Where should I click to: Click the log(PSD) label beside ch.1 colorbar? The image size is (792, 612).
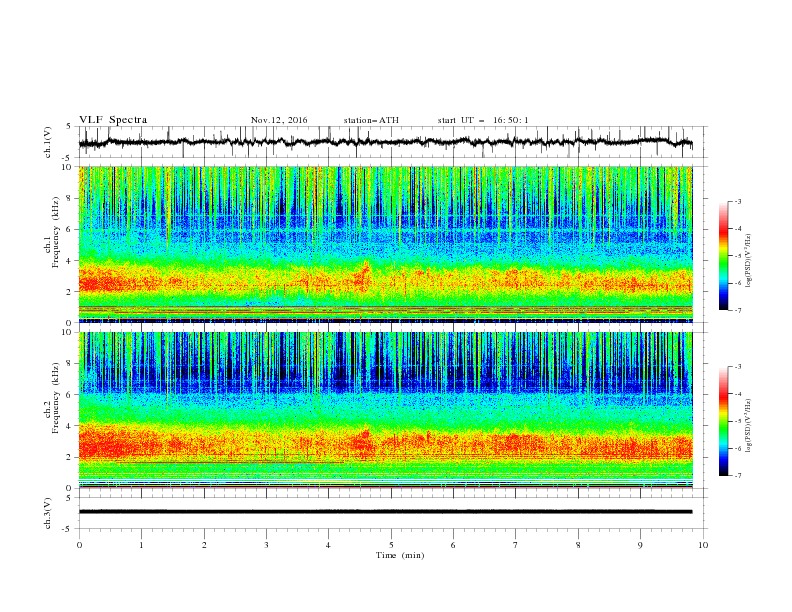750,261
